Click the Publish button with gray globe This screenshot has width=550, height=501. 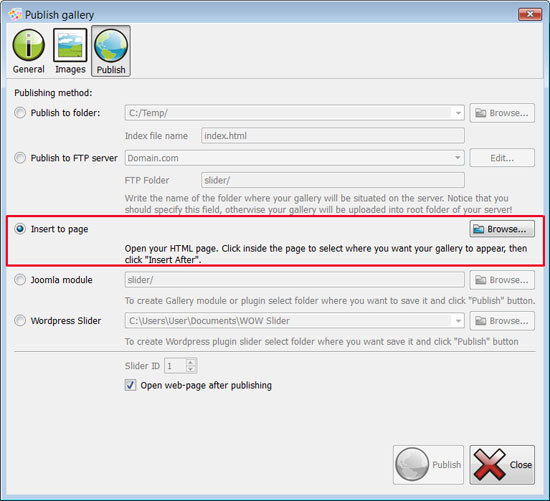pyautogui.click(x=428, y=465)
